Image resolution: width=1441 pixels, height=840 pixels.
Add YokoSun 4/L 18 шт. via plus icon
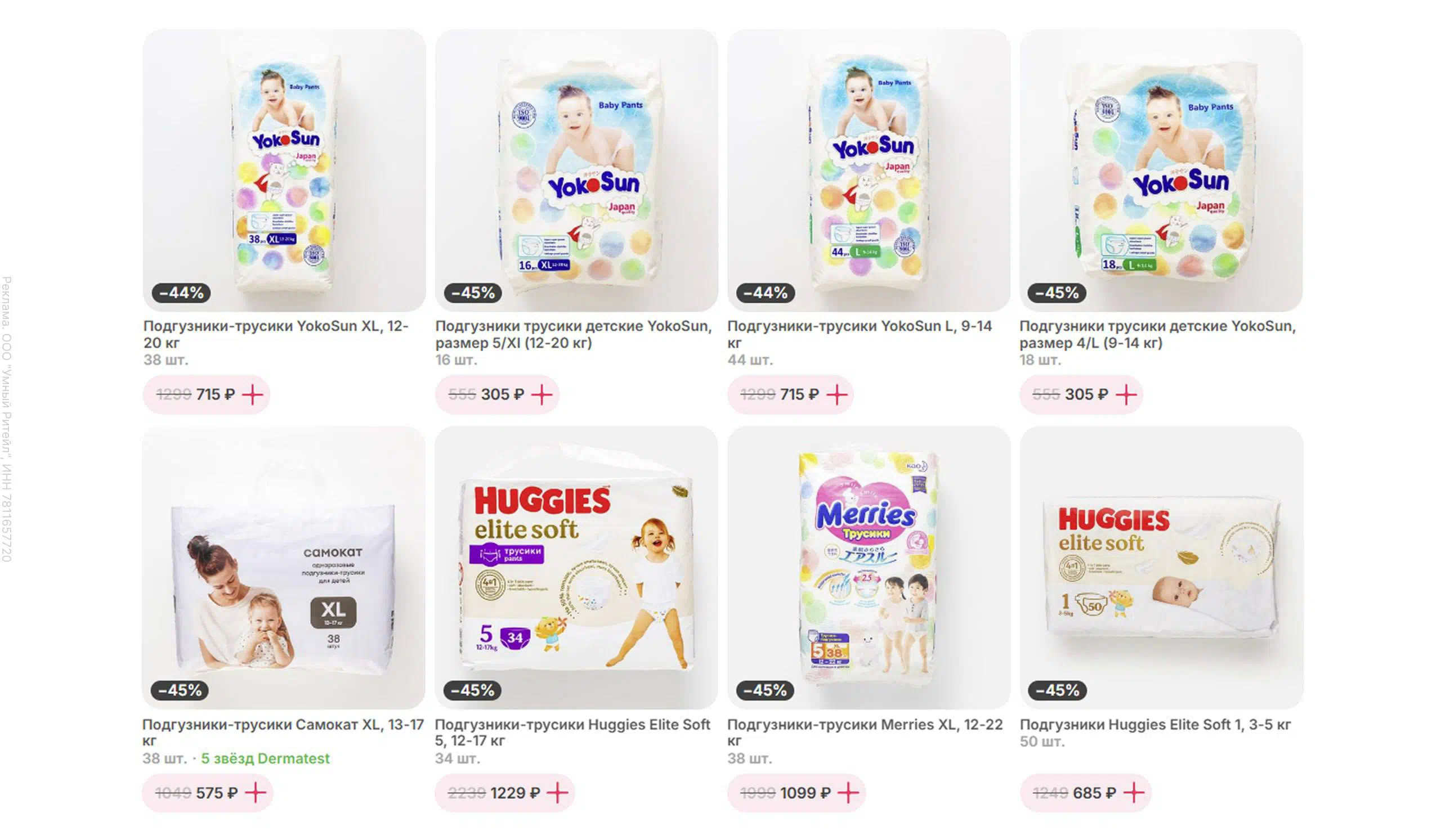1126,394
